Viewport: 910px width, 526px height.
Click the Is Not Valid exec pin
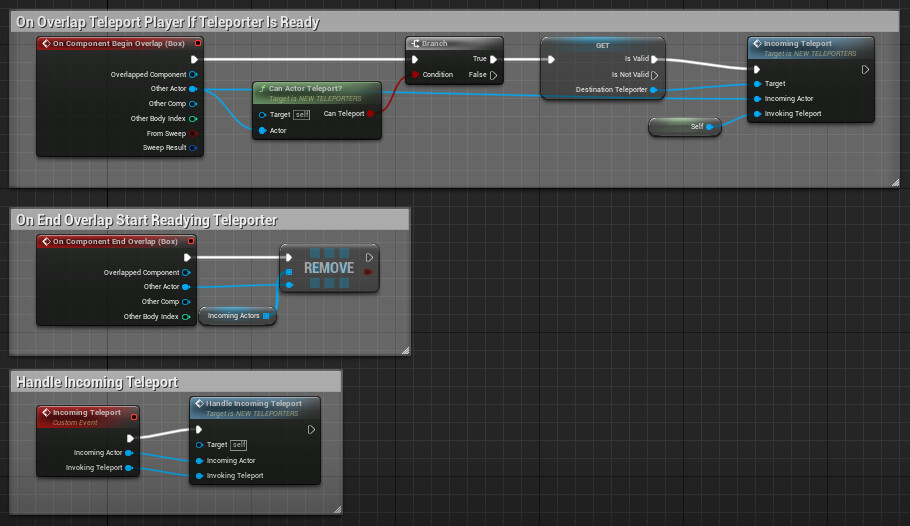click(655, 75)
